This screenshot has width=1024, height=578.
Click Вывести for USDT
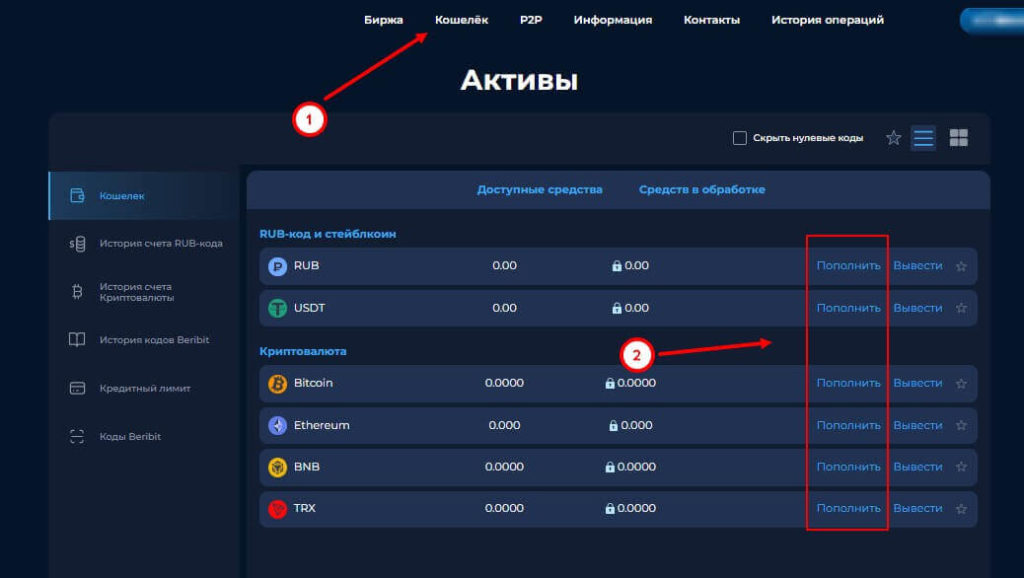[917, 308]
